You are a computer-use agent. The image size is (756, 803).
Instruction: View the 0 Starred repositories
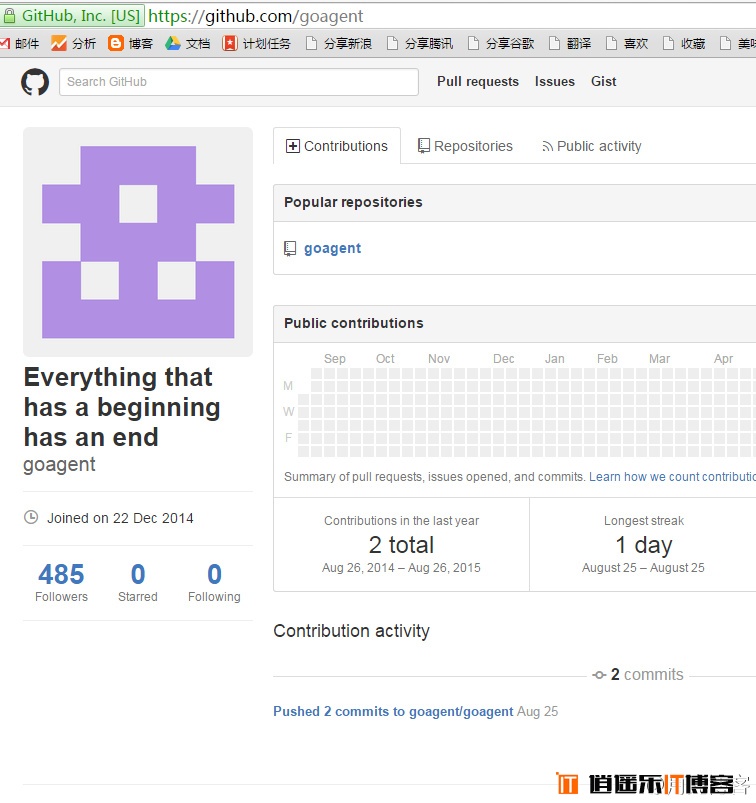138,582
